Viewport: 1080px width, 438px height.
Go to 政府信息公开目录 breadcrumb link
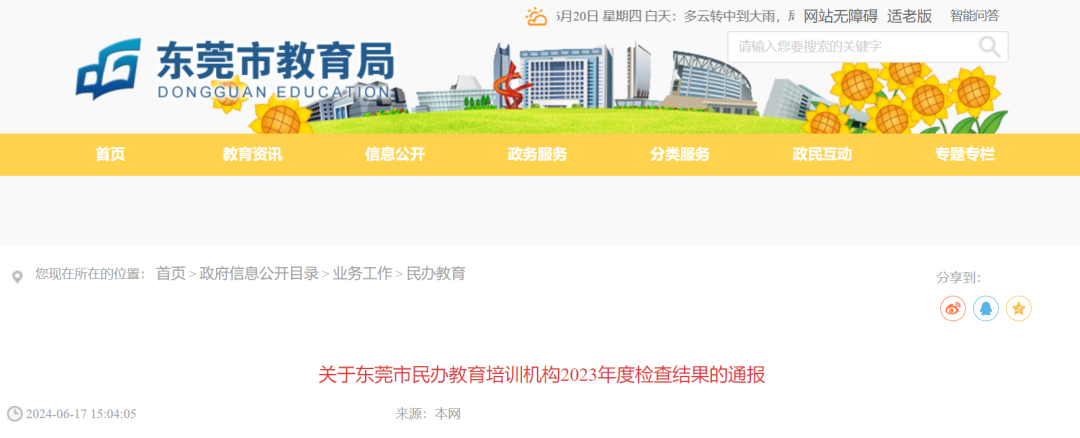pos(259,273)
